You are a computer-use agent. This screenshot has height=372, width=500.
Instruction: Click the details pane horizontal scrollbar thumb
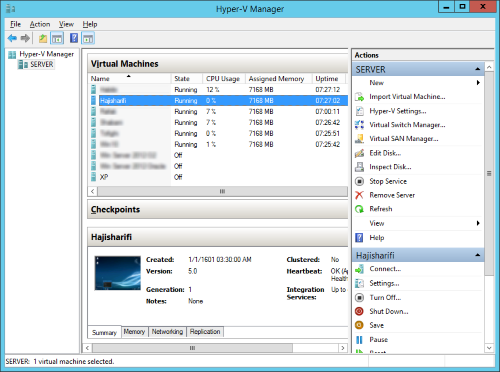pyautogui.click(x=192, y=348)
